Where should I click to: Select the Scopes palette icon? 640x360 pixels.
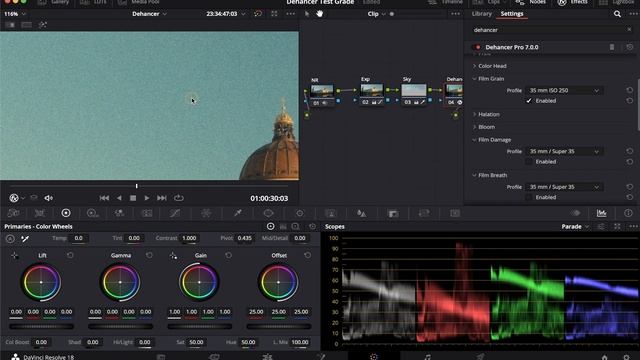(x=602, y=213)
